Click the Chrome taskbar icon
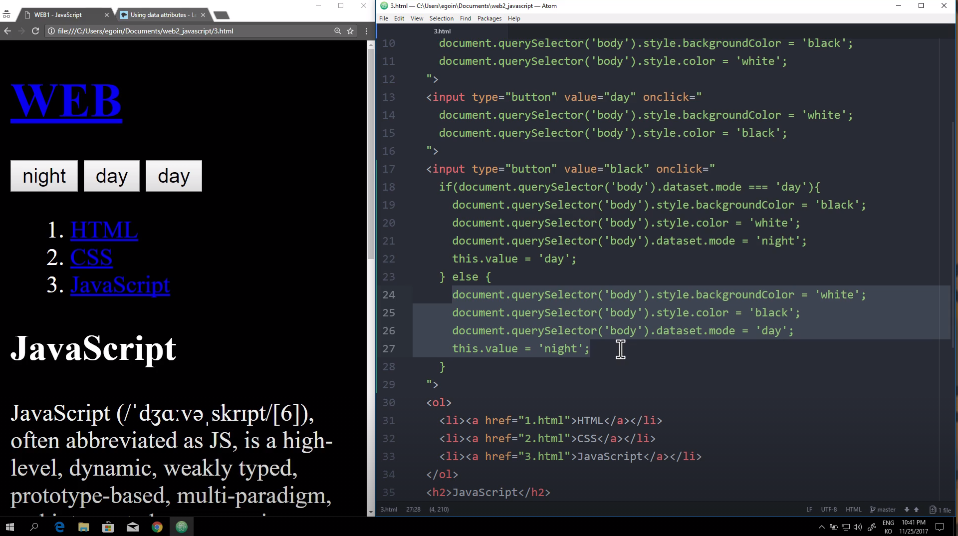This screenshot has width=958, height=536. tap(157, 527)
